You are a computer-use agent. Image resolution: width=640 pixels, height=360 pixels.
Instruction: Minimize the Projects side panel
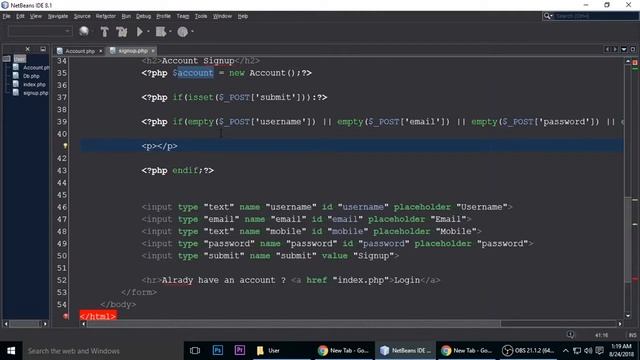(x=43, y=49)
